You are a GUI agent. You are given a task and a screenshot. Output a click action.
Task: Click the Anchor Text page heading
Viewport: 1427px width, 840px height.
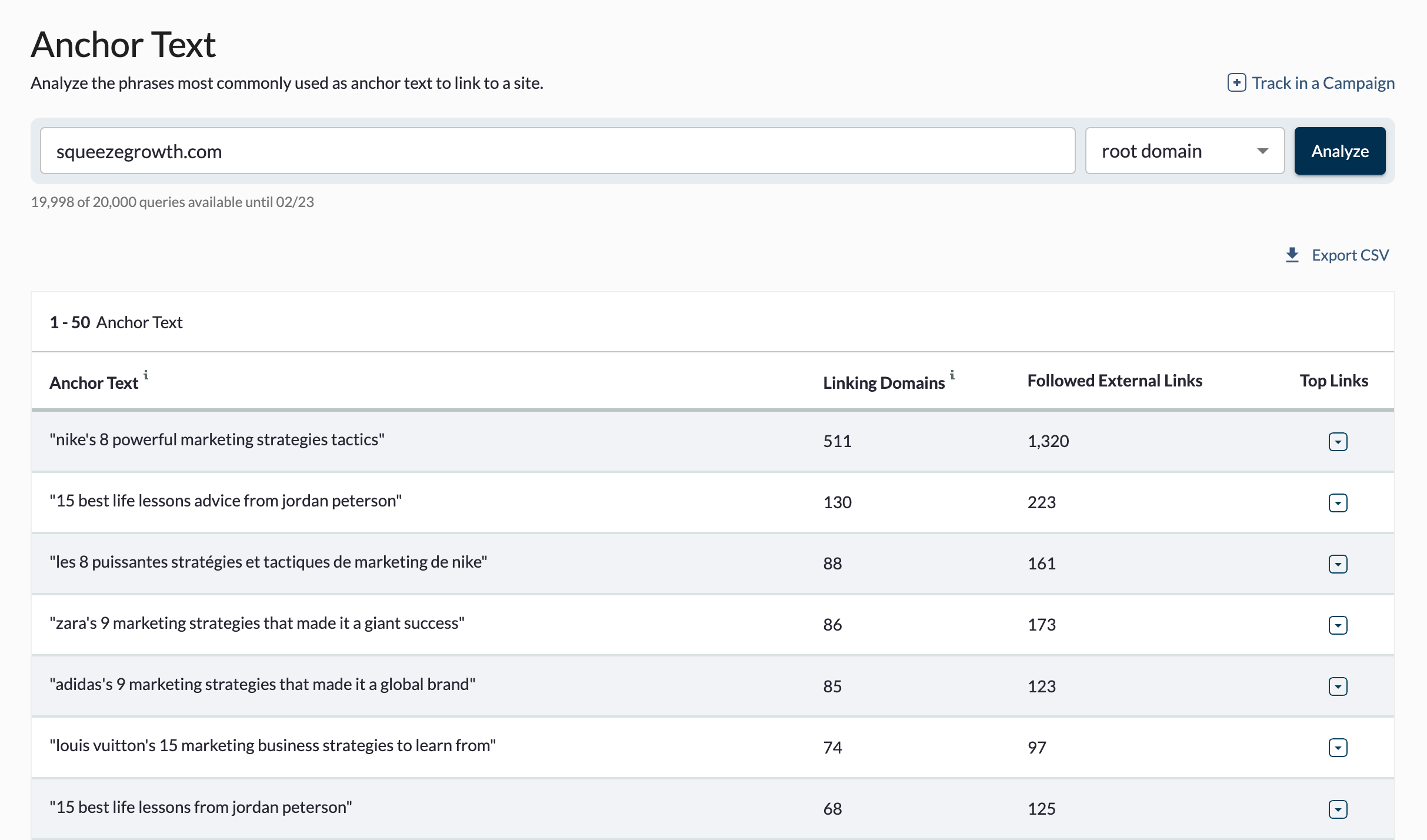pos(124,45)
